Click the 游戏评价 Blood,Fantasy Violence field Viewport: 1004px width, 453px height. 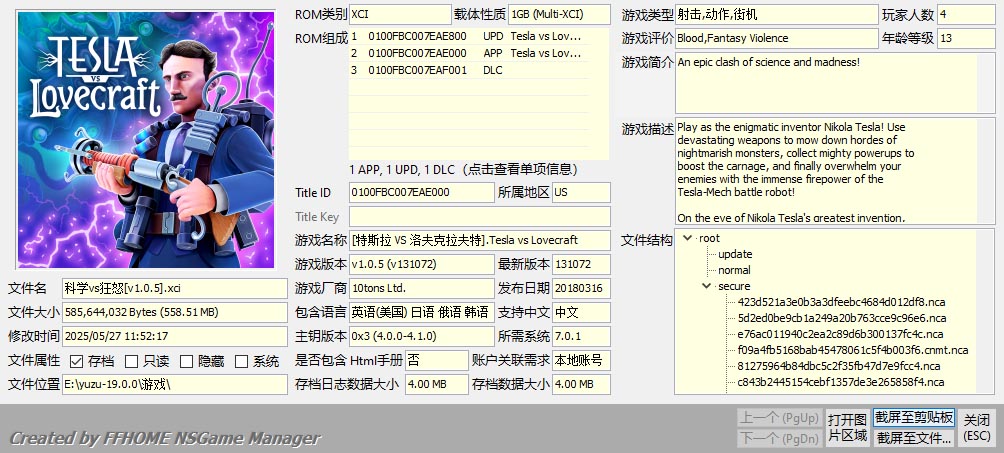point(777,38)
